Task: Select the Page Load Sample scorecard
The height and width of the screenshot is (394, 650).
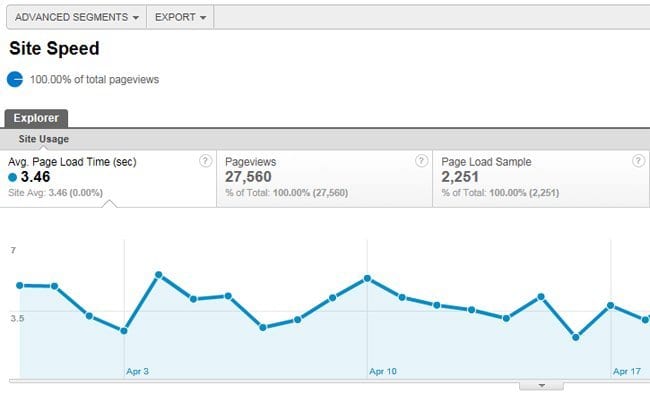Action: point(541,178)
